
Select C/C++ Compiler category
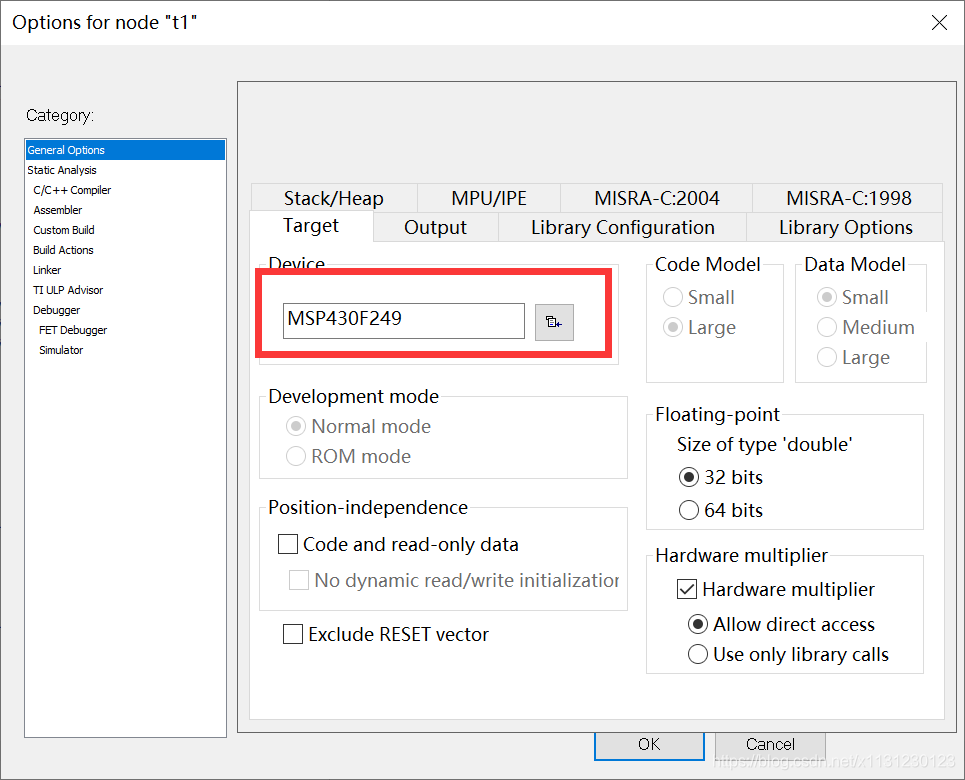(x=72, y=190)
